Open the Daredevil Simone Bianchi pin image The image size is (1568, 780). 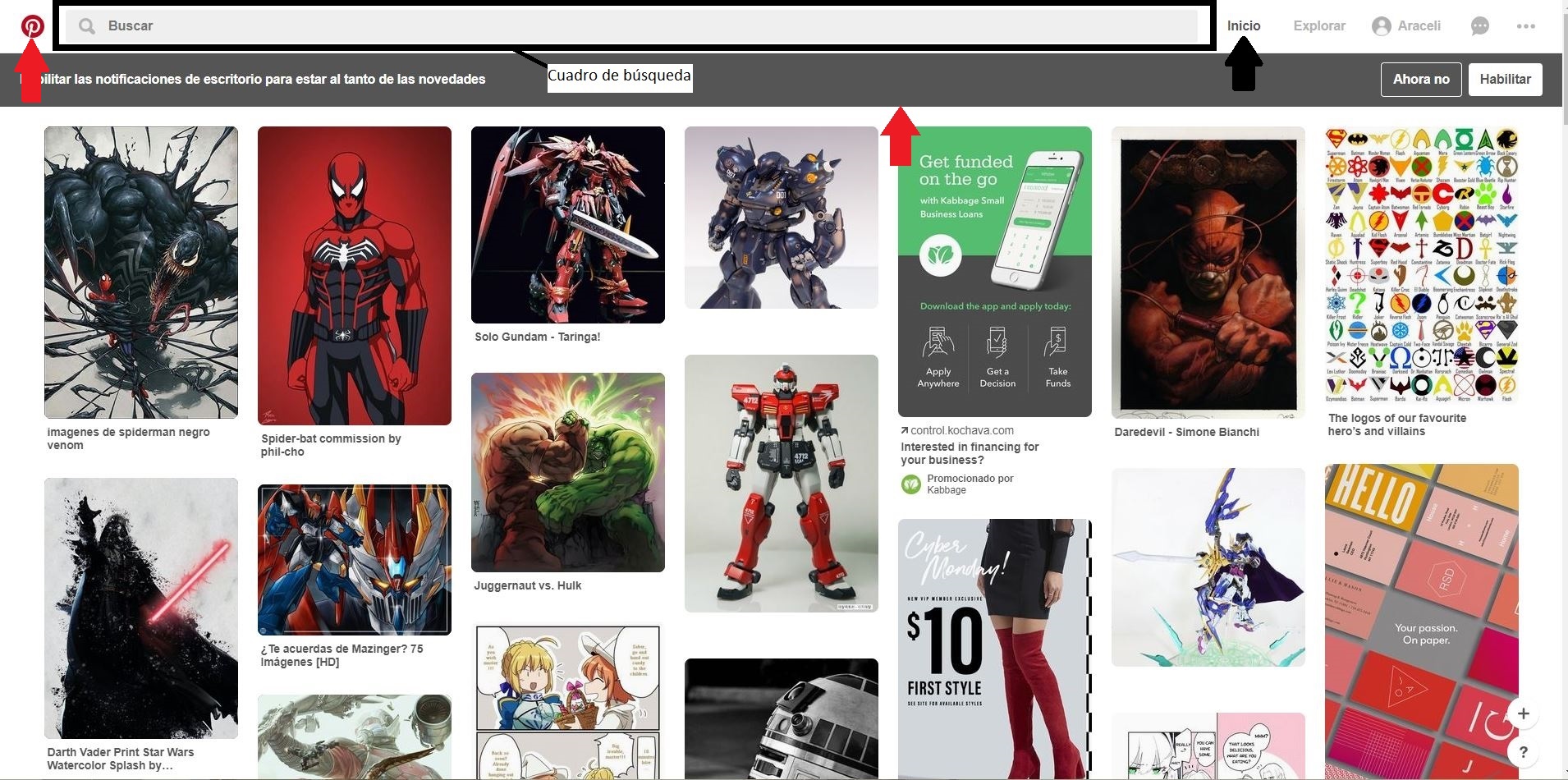1208,273
